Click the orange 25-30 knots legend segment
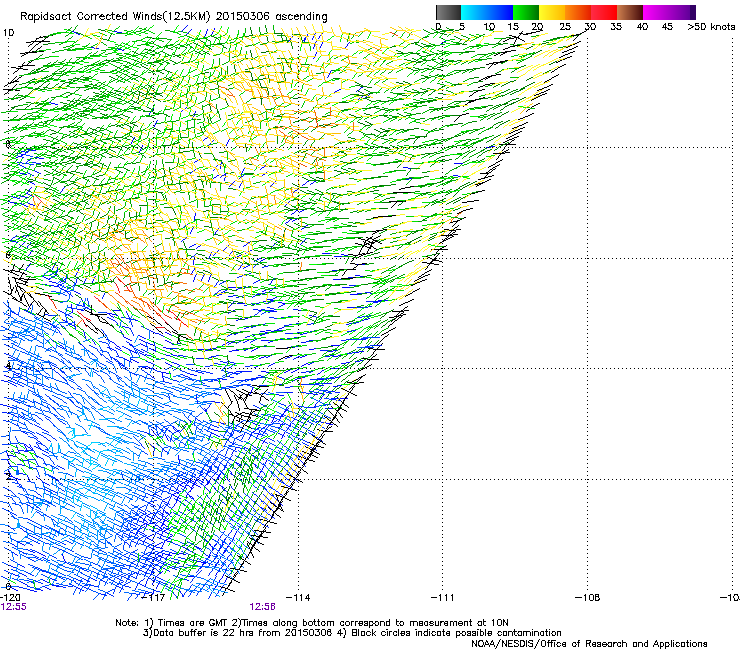This screenshot has height=650, width=740. point(578,12)
